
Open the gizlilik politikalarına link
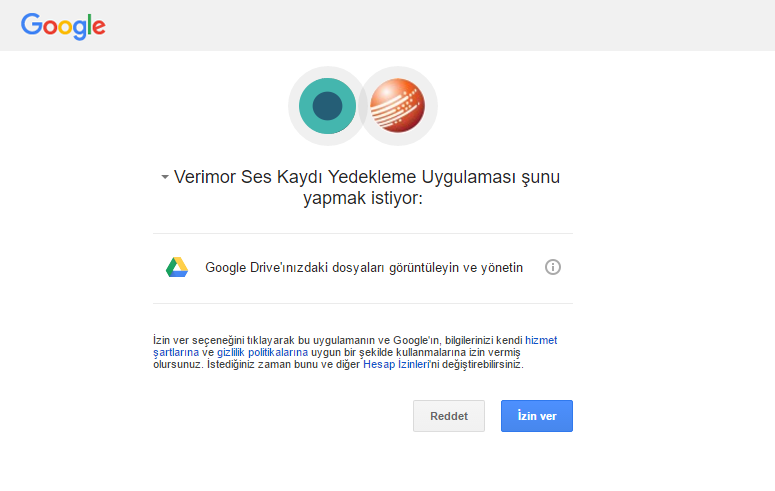coord(262,352)
